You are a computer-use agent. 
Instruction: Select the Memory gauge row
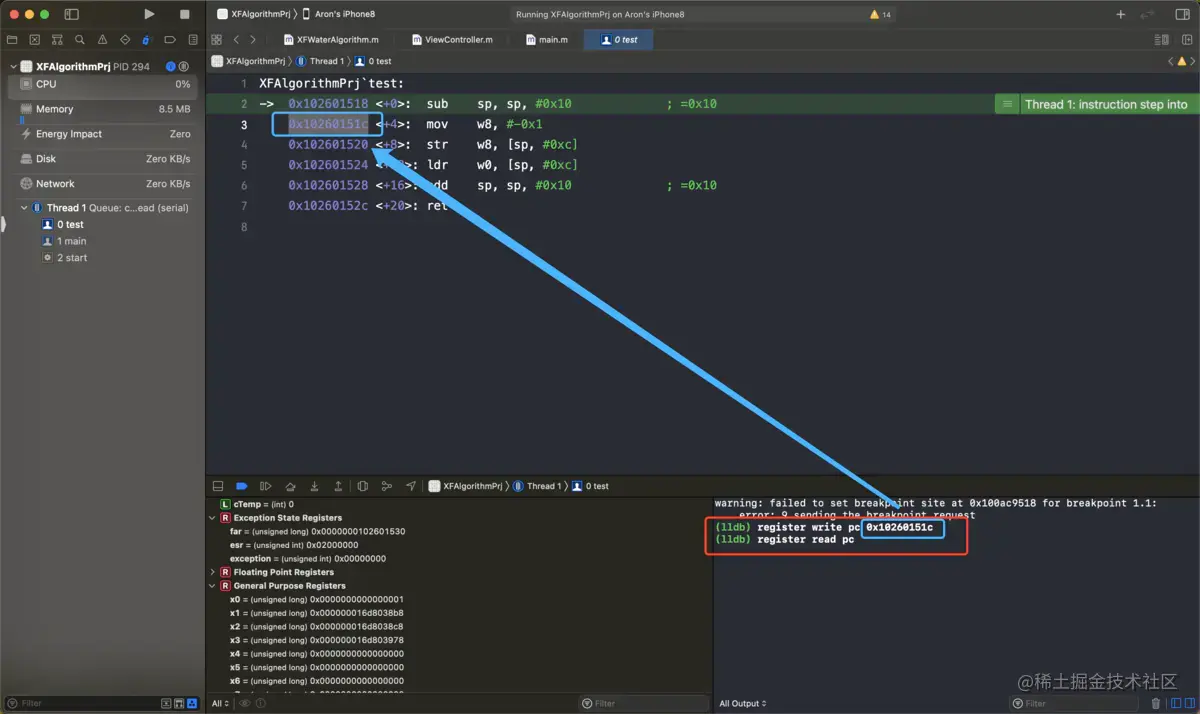(104, 109)
